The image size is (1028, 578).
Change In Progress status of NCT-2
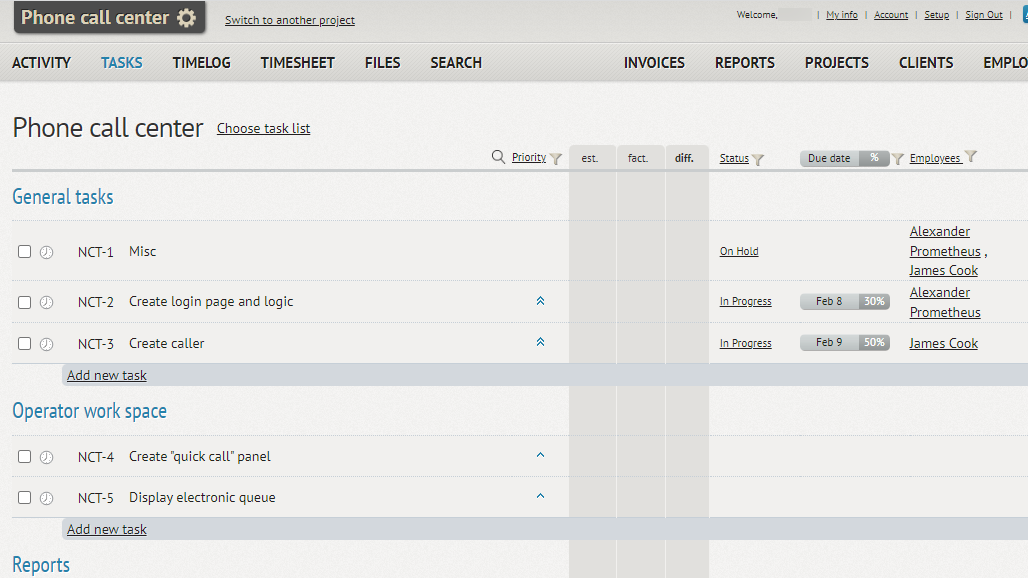(x=745, y=301)
